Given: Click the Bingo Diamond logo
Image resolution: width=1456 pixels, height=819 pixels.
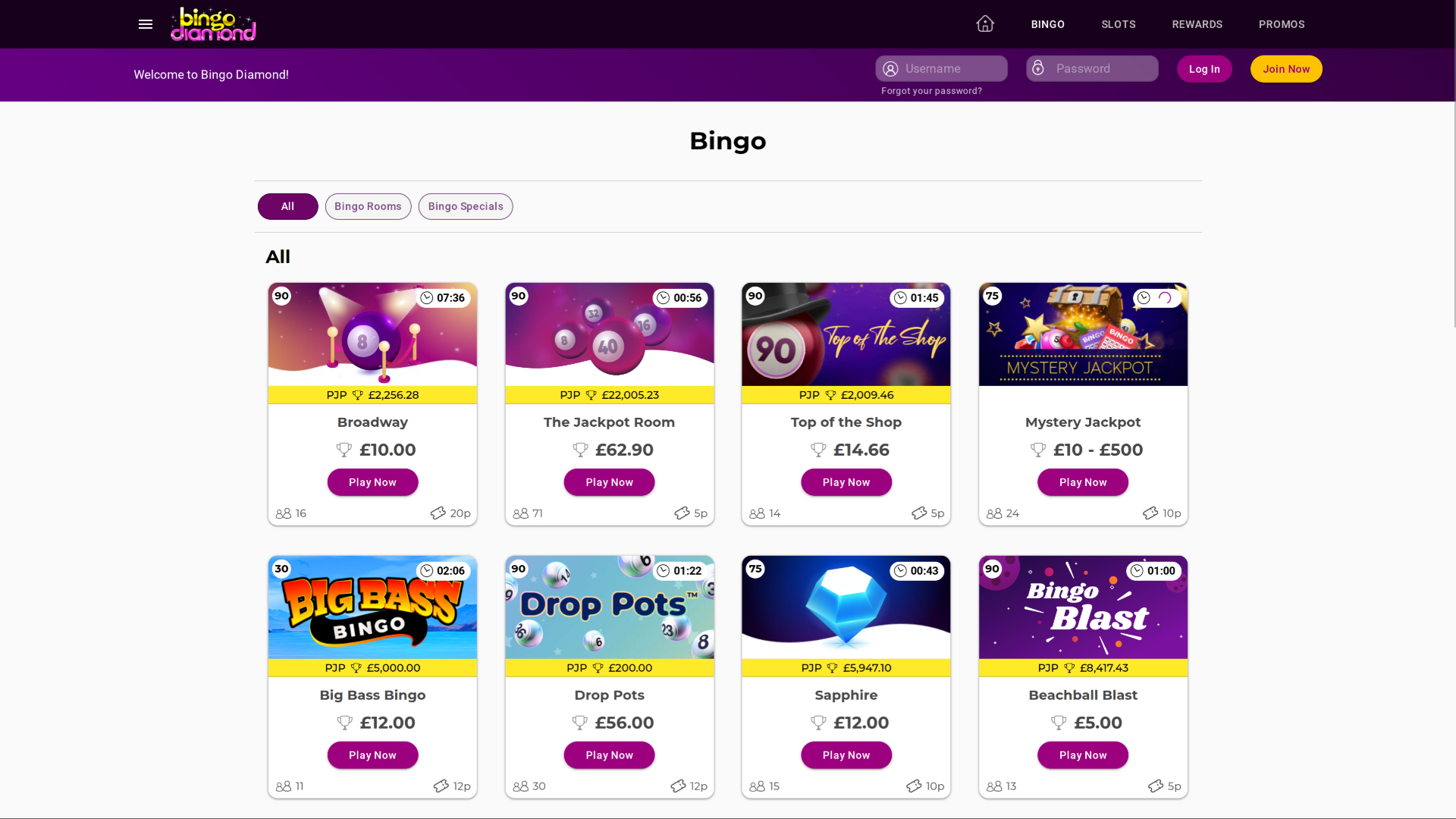Looking at the screenshot, I should click(x=213, y=24).
